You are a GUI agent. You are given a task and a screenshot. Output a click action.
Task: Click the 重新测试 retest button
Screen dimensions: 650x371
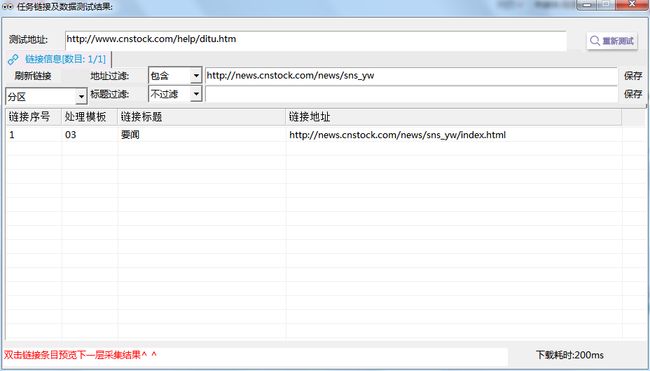click(x=612, y=41)
